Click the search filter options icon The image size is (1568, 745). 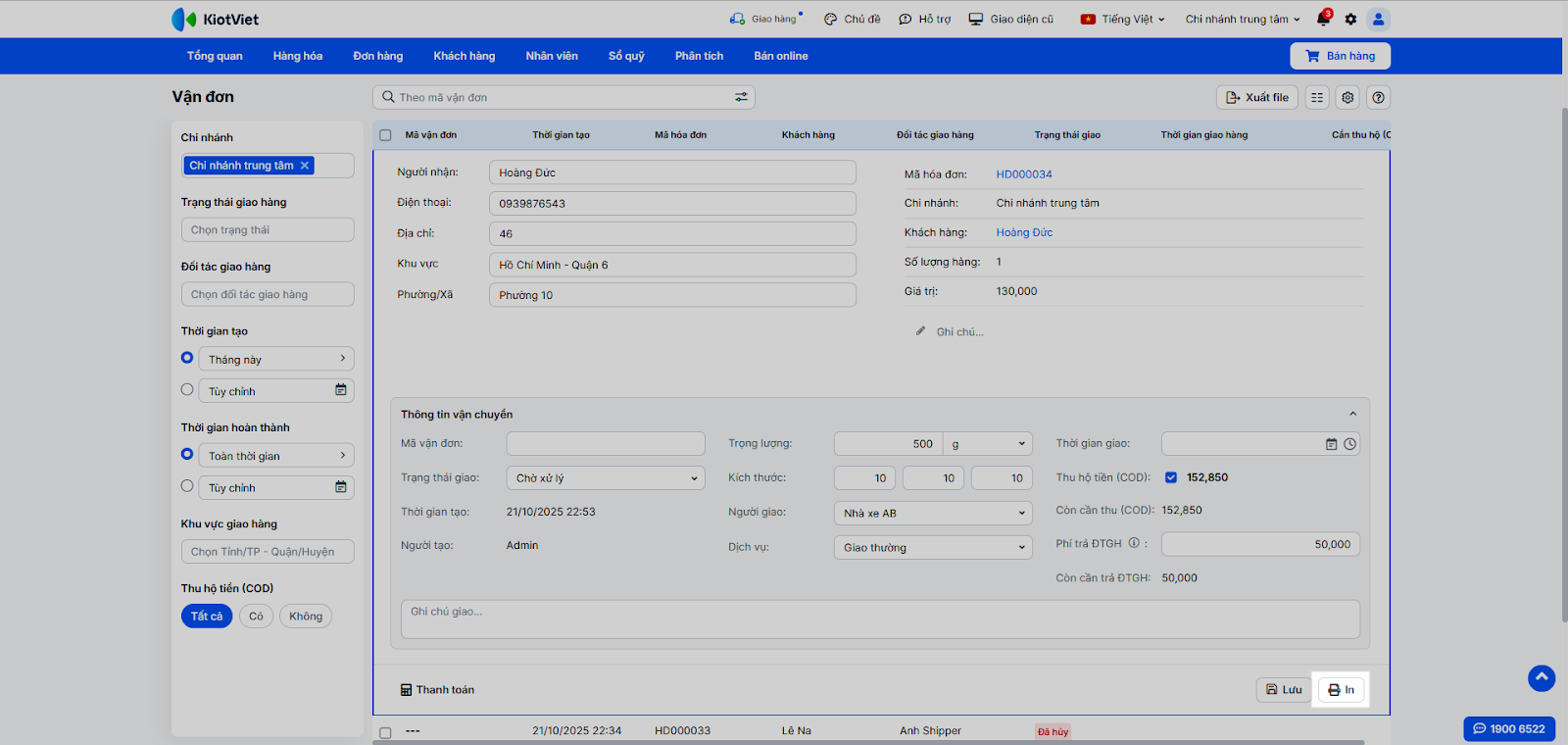pyautogui.click(x=741, y=97)
